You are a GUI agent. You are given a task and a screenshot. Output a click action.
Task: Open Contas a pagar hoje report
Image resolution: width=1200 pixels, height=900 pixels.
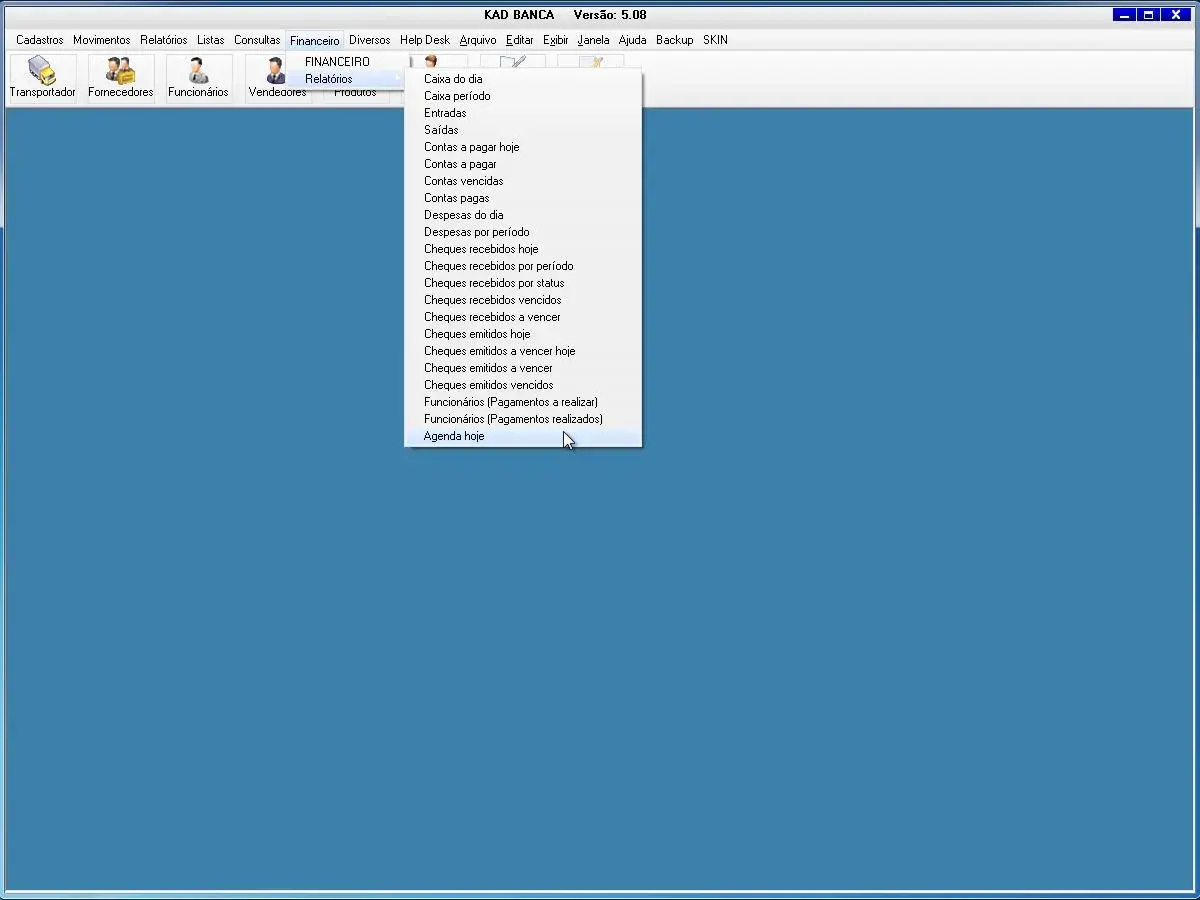[x=471, y=147]
